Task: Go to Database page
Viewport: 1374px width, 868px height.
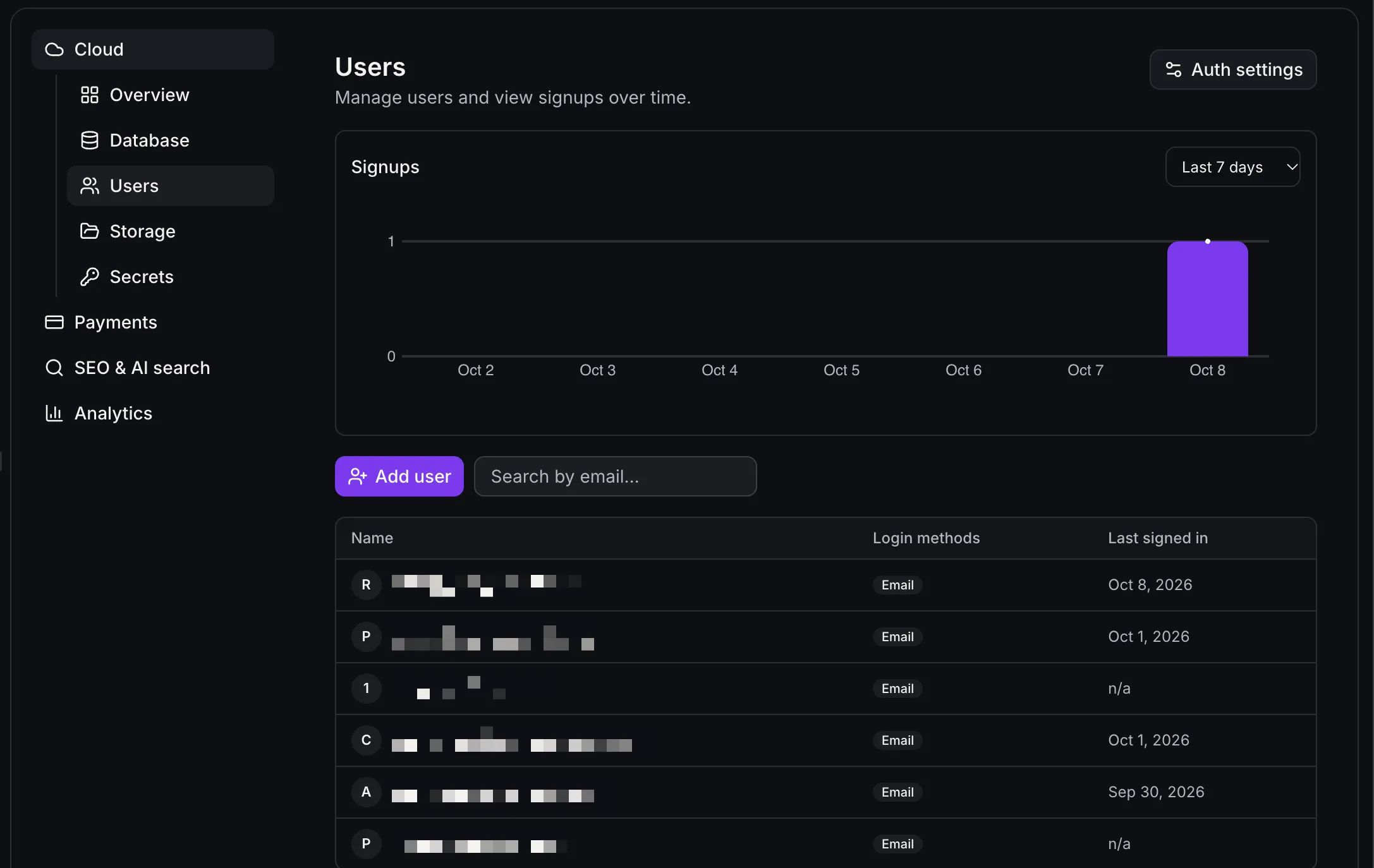Action: coord(171,140)
